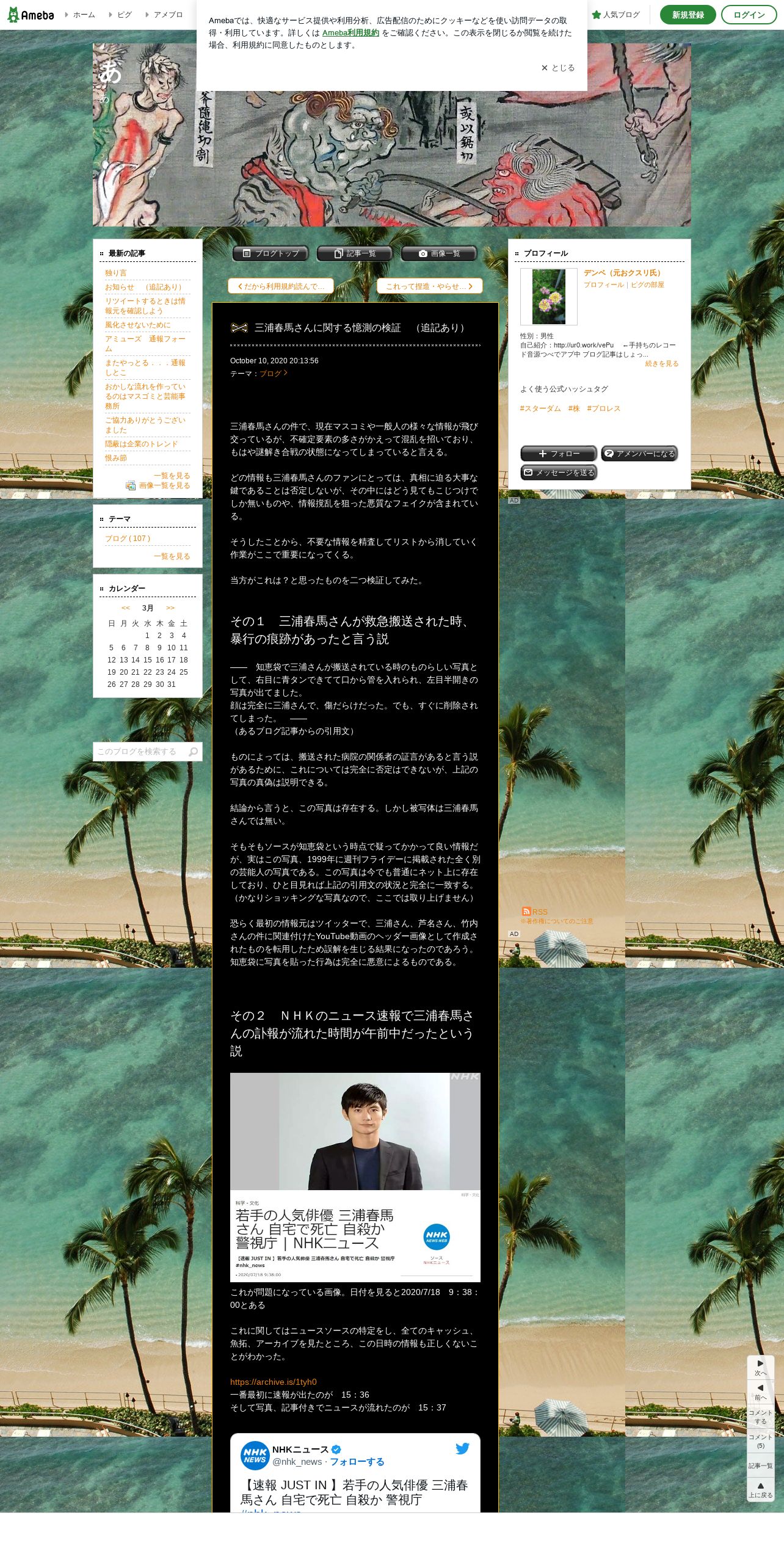
Task: Go to previous post だから利用規約読んで
Action: point(281,286)
